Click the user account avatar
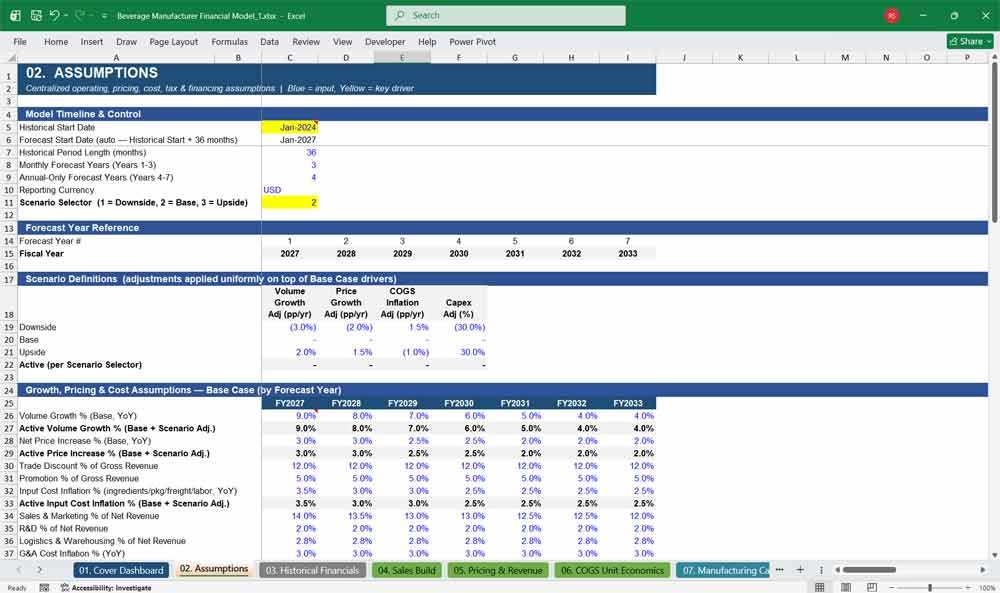Image resolution: width=1000 pixels, height=593 pixels. point(892,16)
